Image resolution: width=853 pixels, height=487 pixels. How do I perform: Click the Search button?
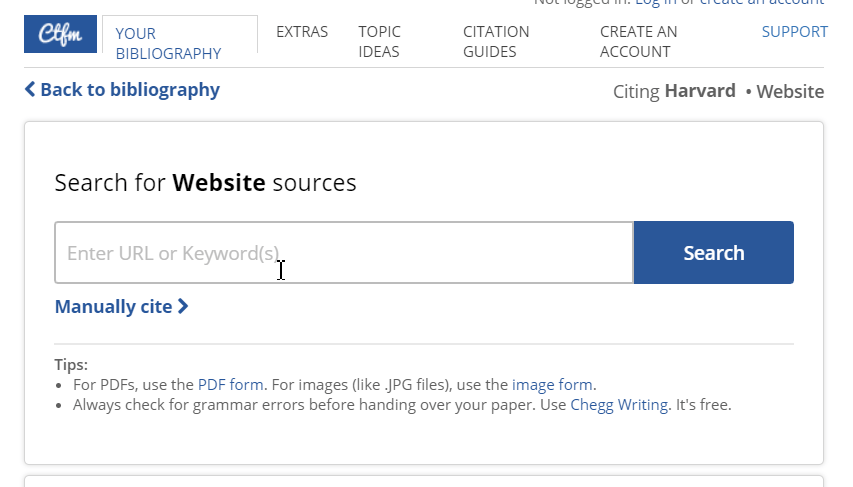pos(714,252)
